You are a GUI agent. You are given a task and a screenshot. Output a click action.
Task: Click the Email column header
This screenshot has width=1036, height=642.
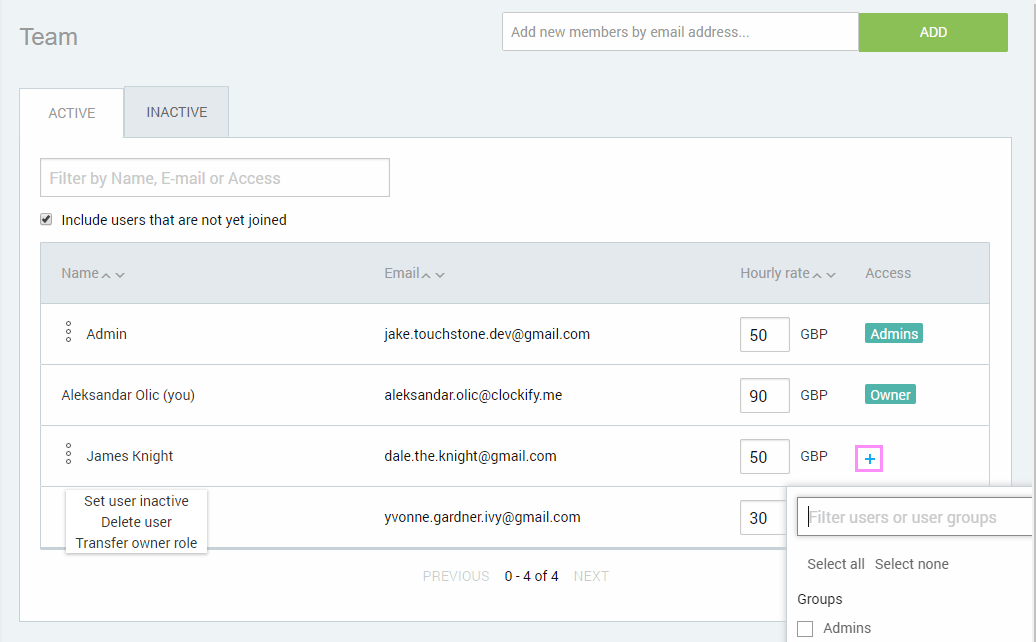(x=402, y=273)
